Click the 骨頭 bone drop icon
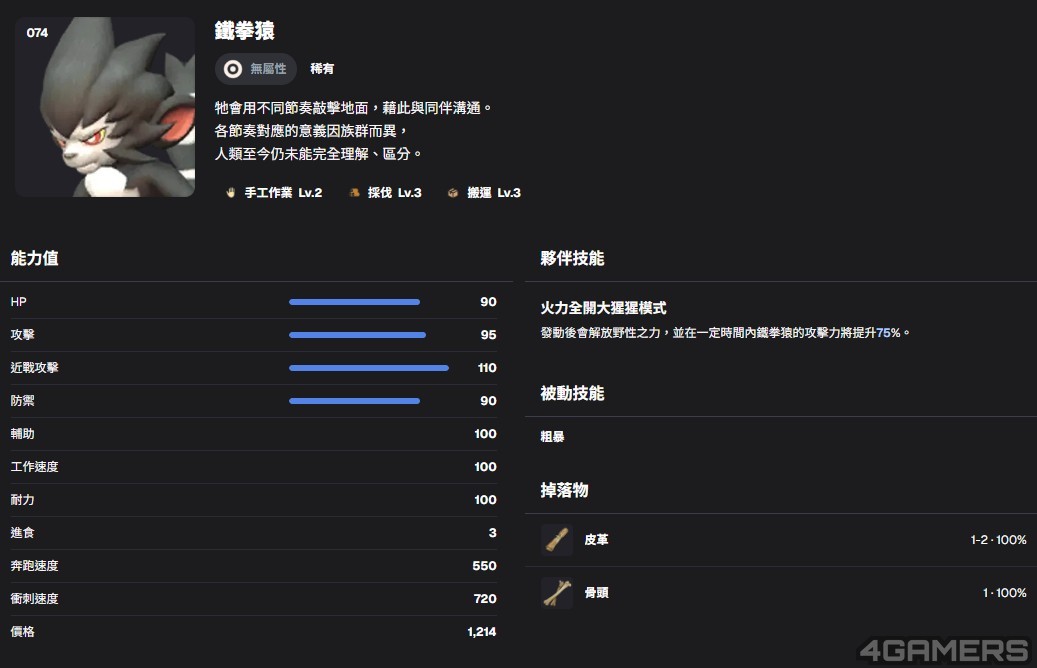This screenshot has height=668, width=1037. (557, 593)
